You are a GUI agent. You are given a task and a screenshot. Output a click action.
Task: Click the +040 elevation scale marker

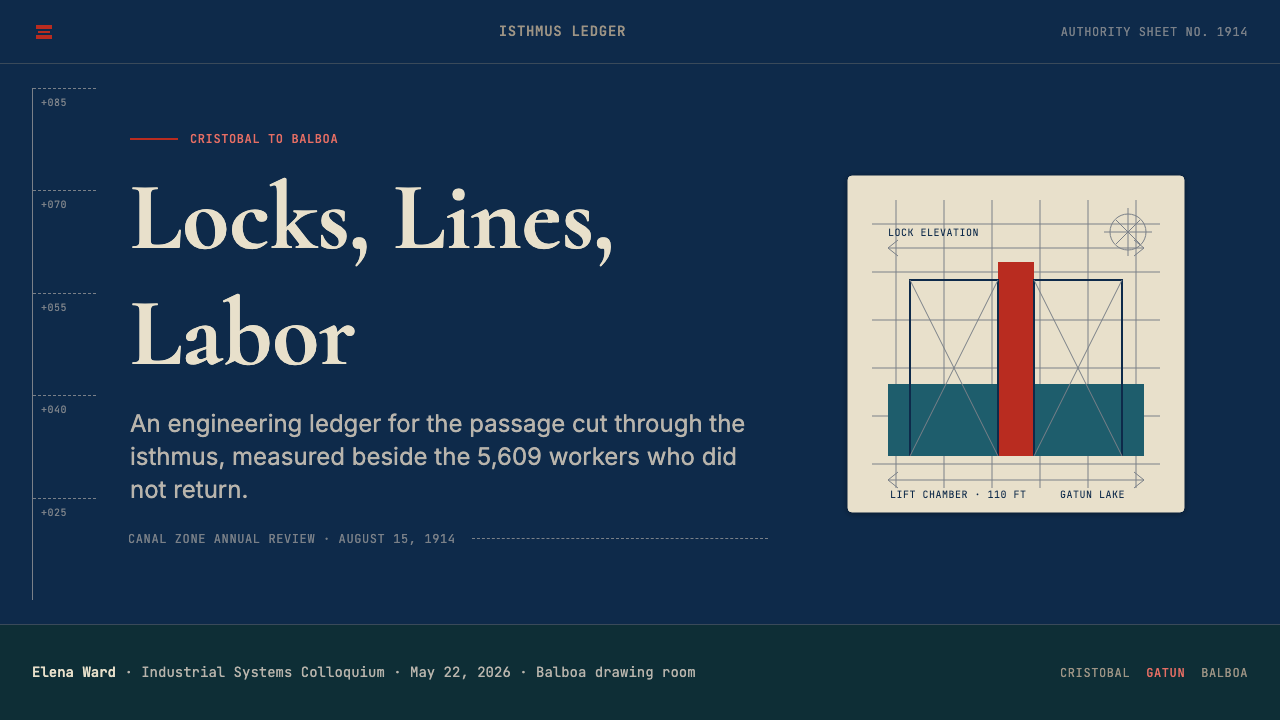[54, 410]
